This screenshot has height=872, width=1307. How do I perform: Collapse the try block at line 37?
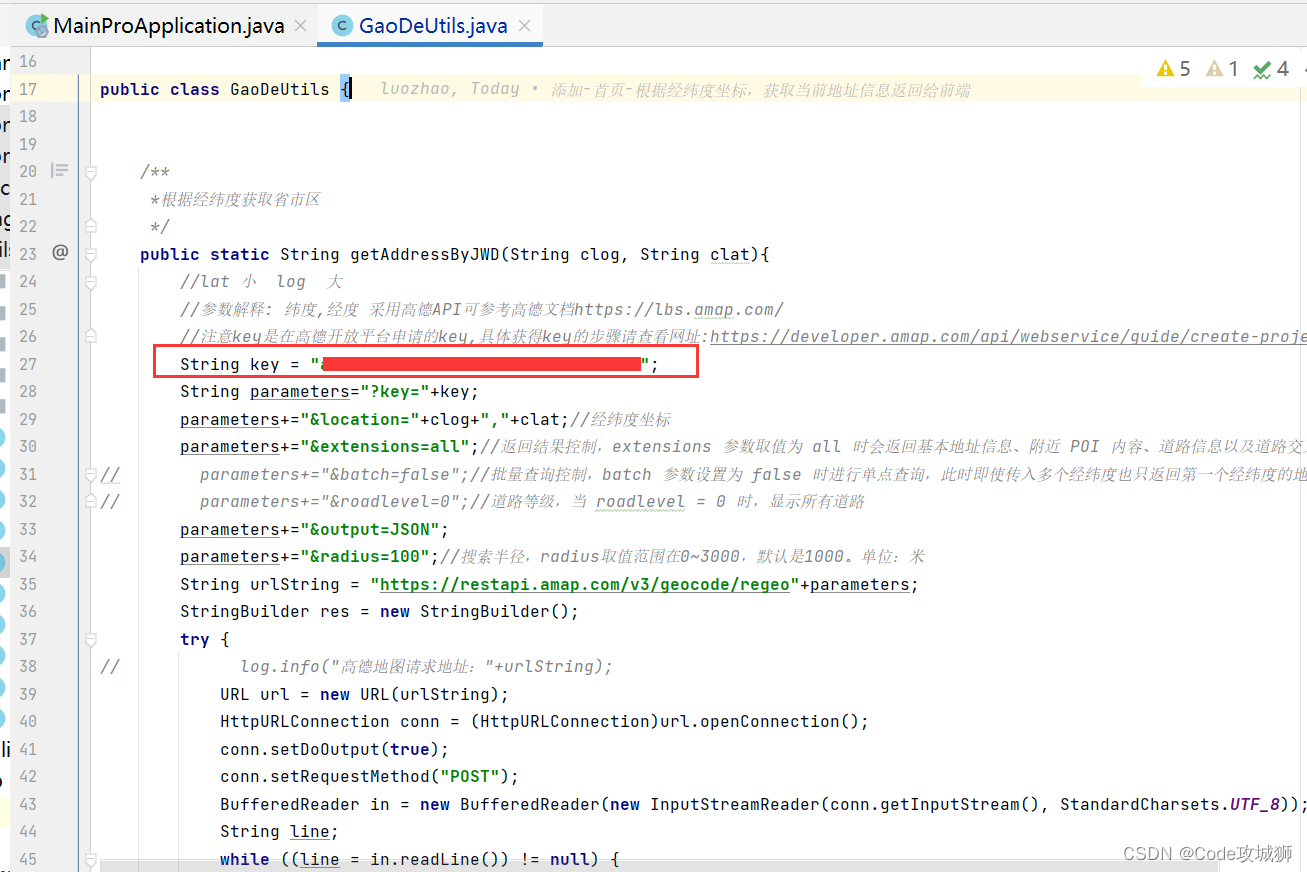(x=91, y=639)
